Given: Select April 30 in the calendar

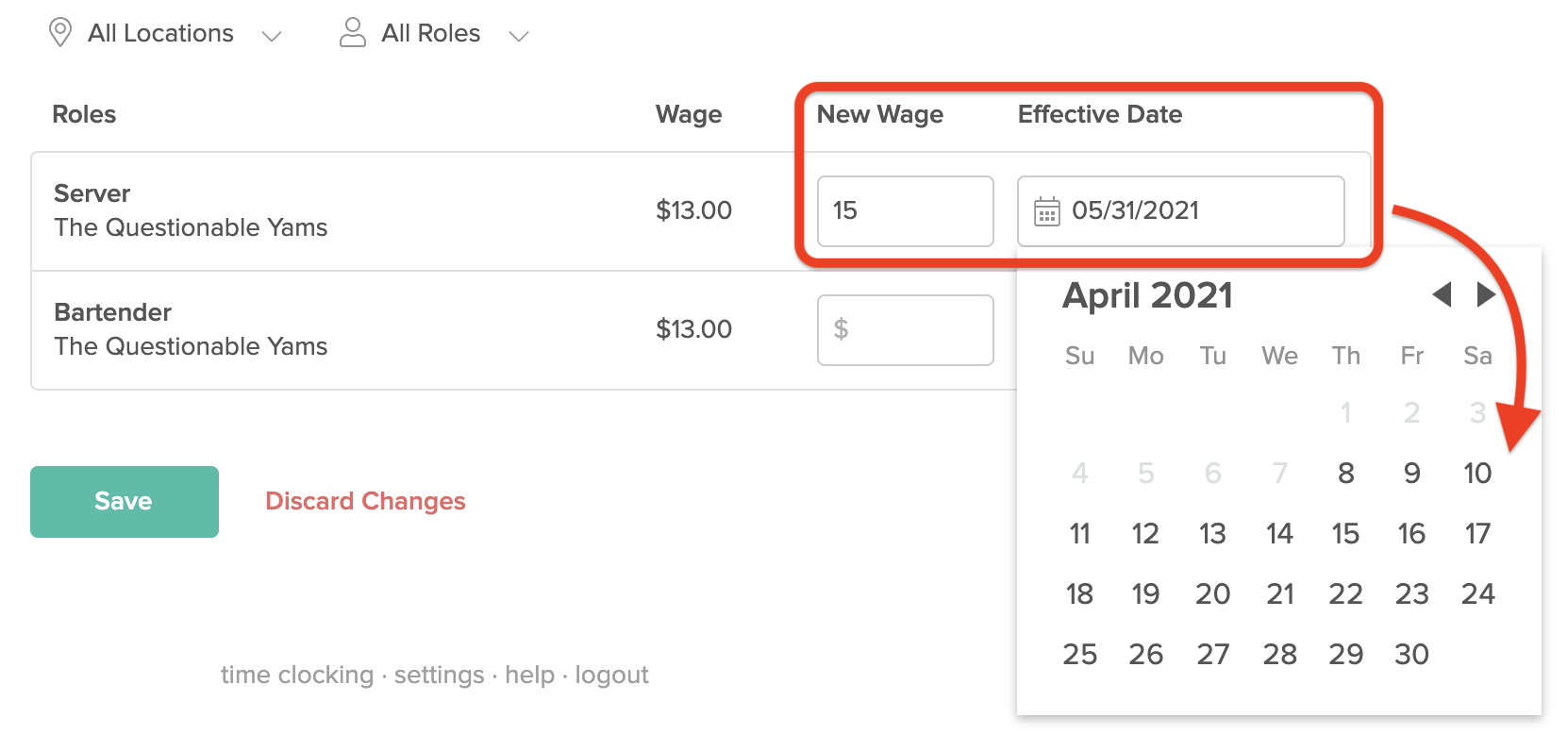Looking at the screenshot, I should [x=1411, y=655].
